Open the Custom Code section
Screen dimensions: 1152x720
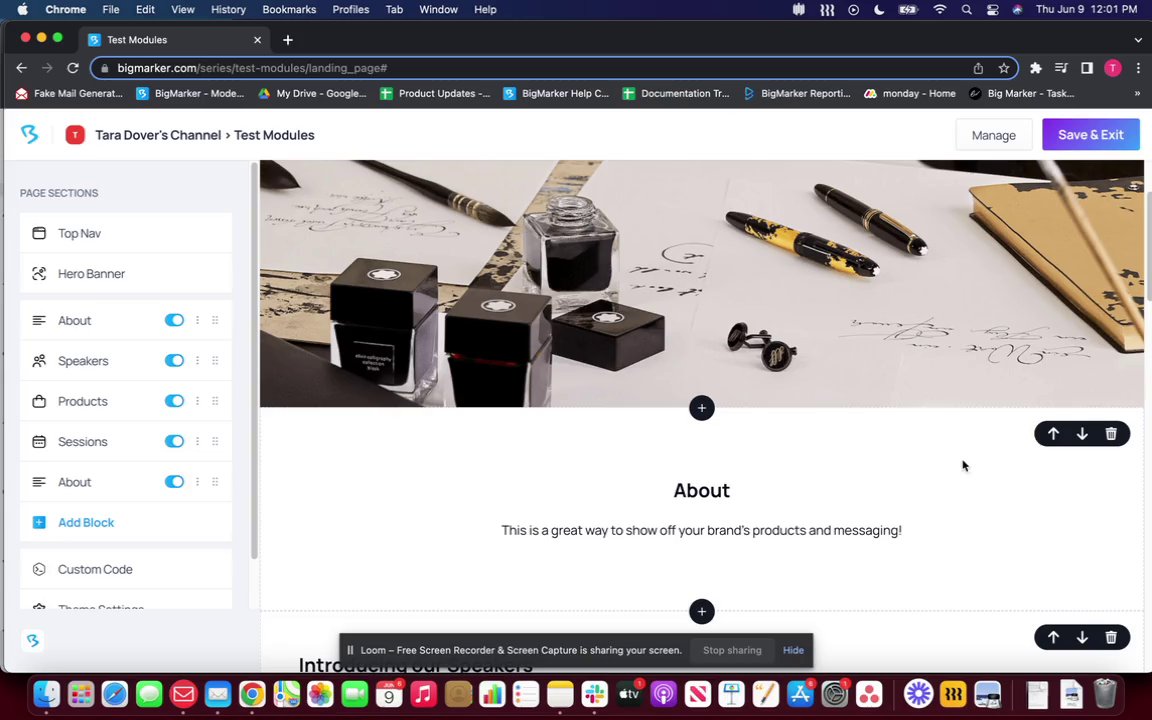pyautogui.click(x=126, y=569)
